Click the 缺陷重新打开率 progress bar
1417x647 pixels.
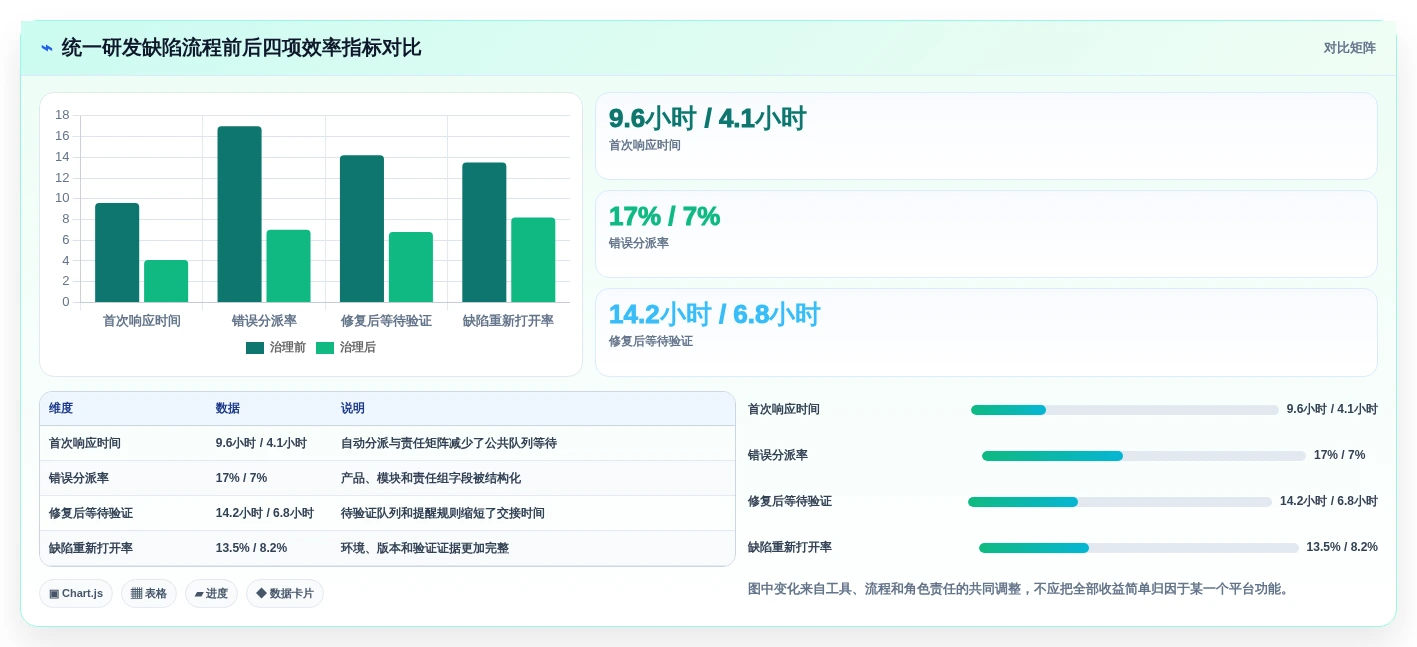click(x=1139, y=548)
